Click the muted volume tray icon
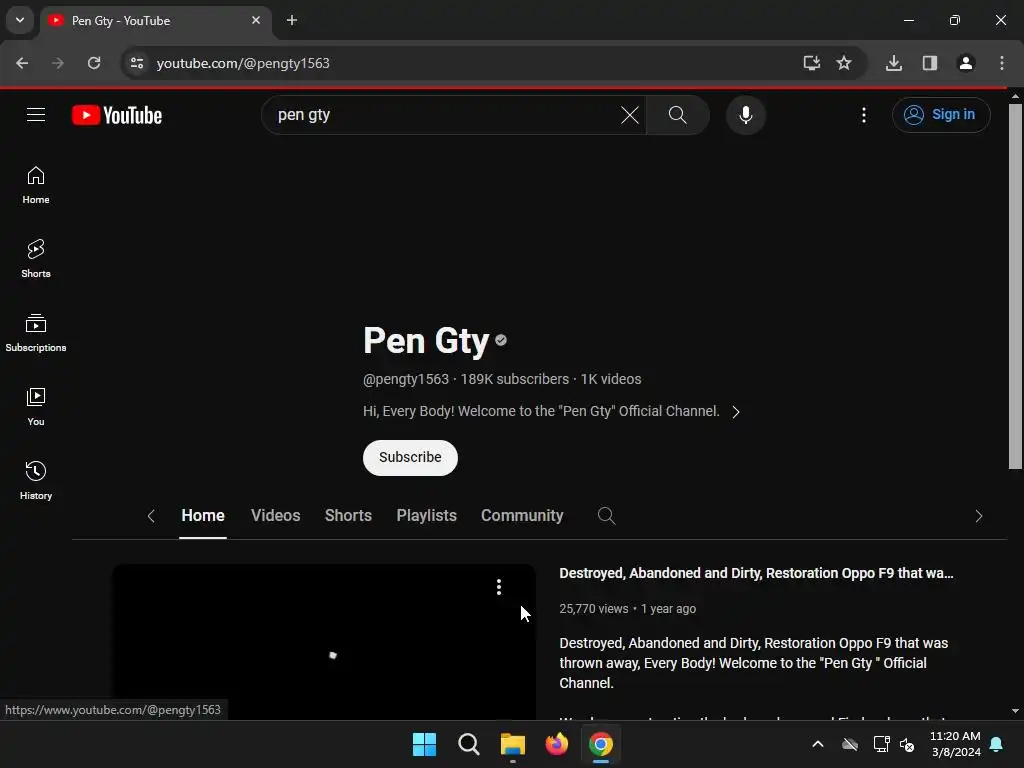The image size is (1024, 768). click(907, 744)
